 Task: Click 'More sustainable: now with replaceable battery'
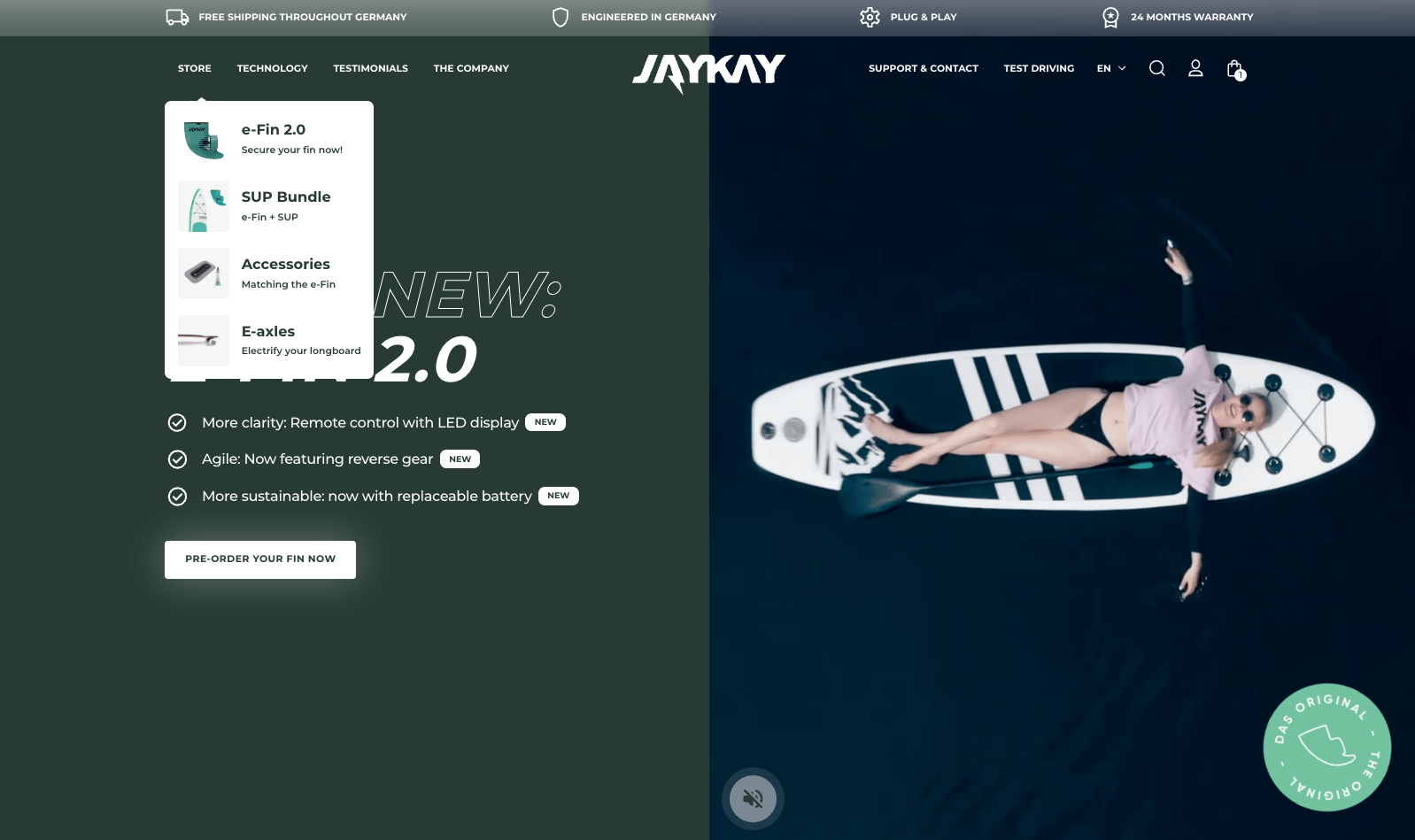(367, 497)
